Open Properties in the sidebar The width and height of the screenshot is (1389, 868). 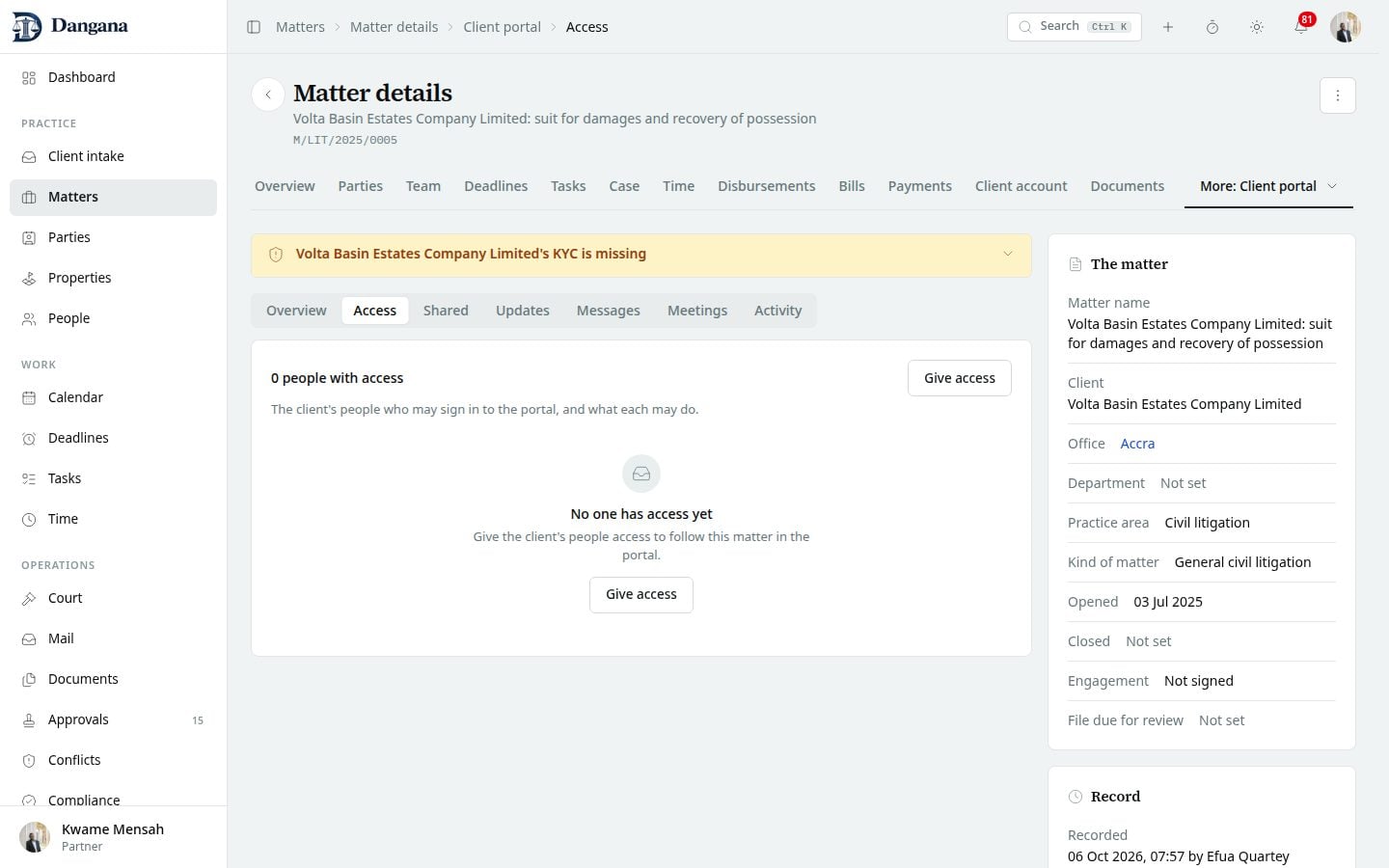pos(113,278)
